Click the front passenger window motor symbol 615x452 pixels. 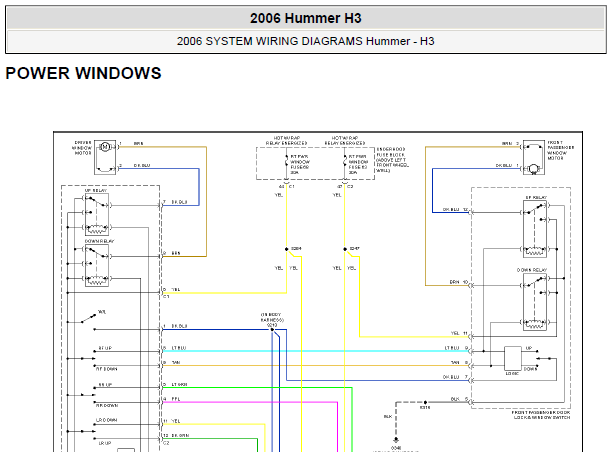(534, 157)
